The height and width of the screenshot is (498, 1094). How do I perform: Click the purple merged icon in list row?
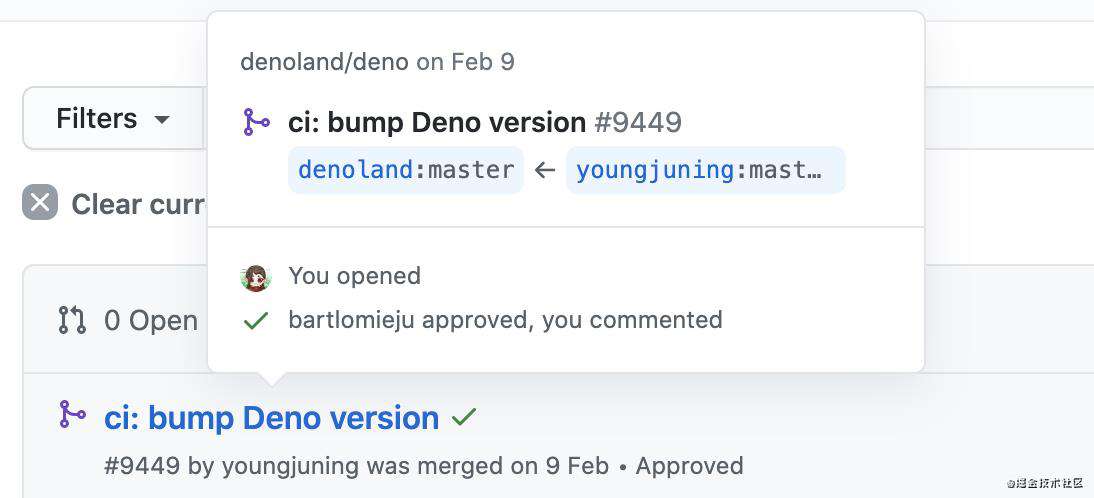tap(72, 414)
